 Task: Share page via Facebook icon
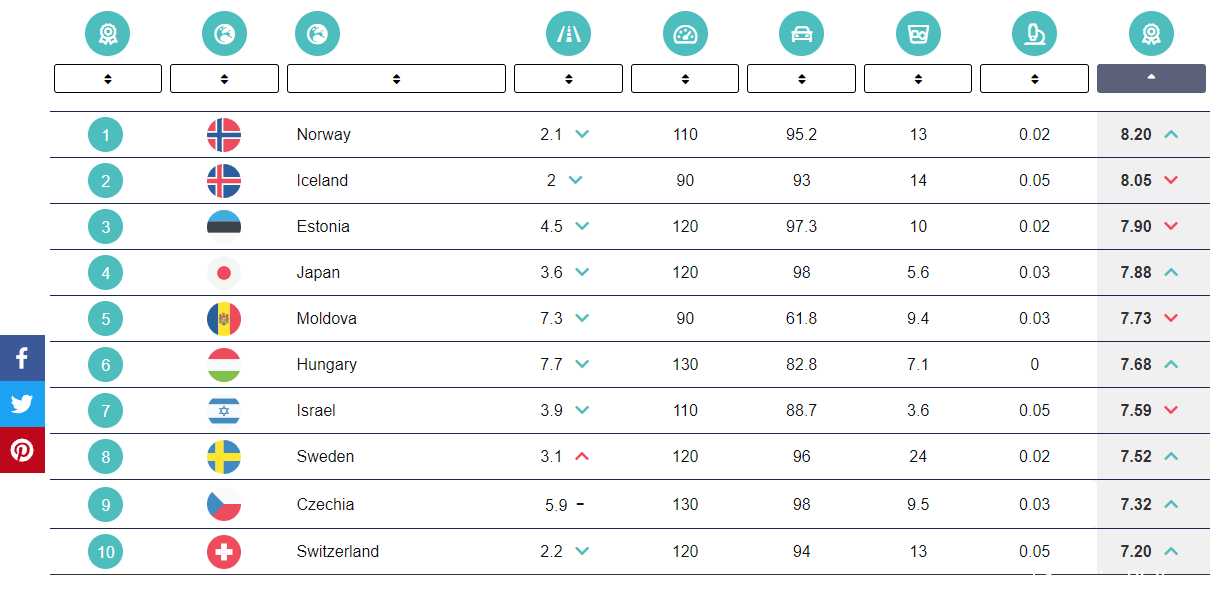[22, 358]
